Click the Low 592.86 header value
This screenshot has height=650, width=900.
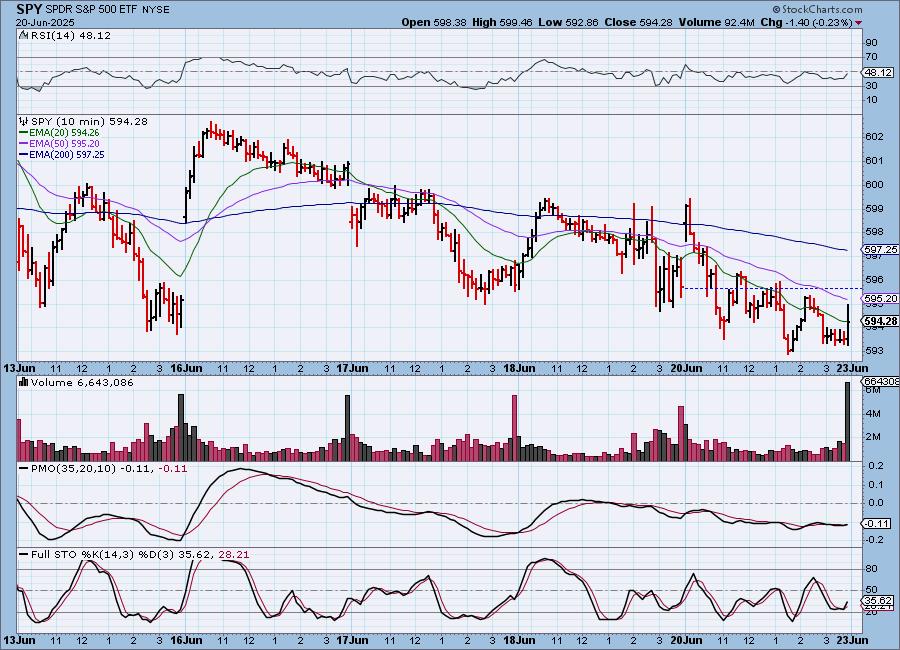coord(568,22)
